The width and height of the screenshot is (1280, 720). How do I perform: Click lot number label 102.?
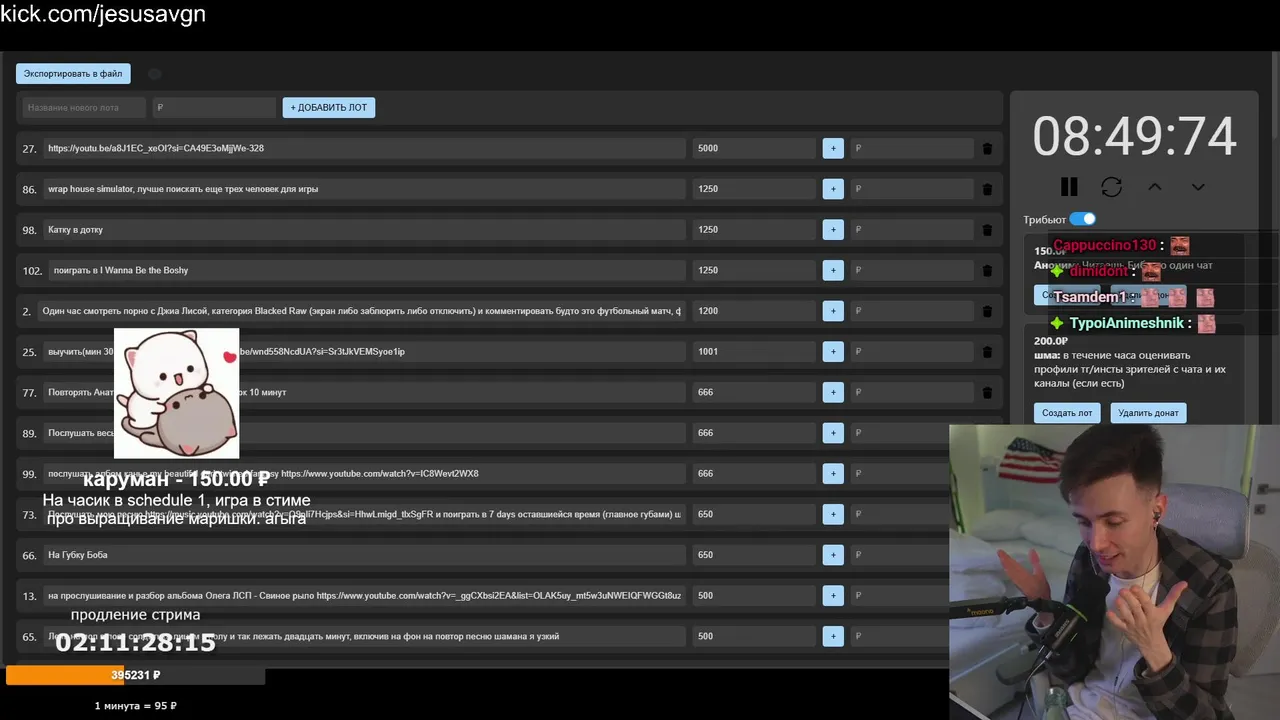coord(32,270)
